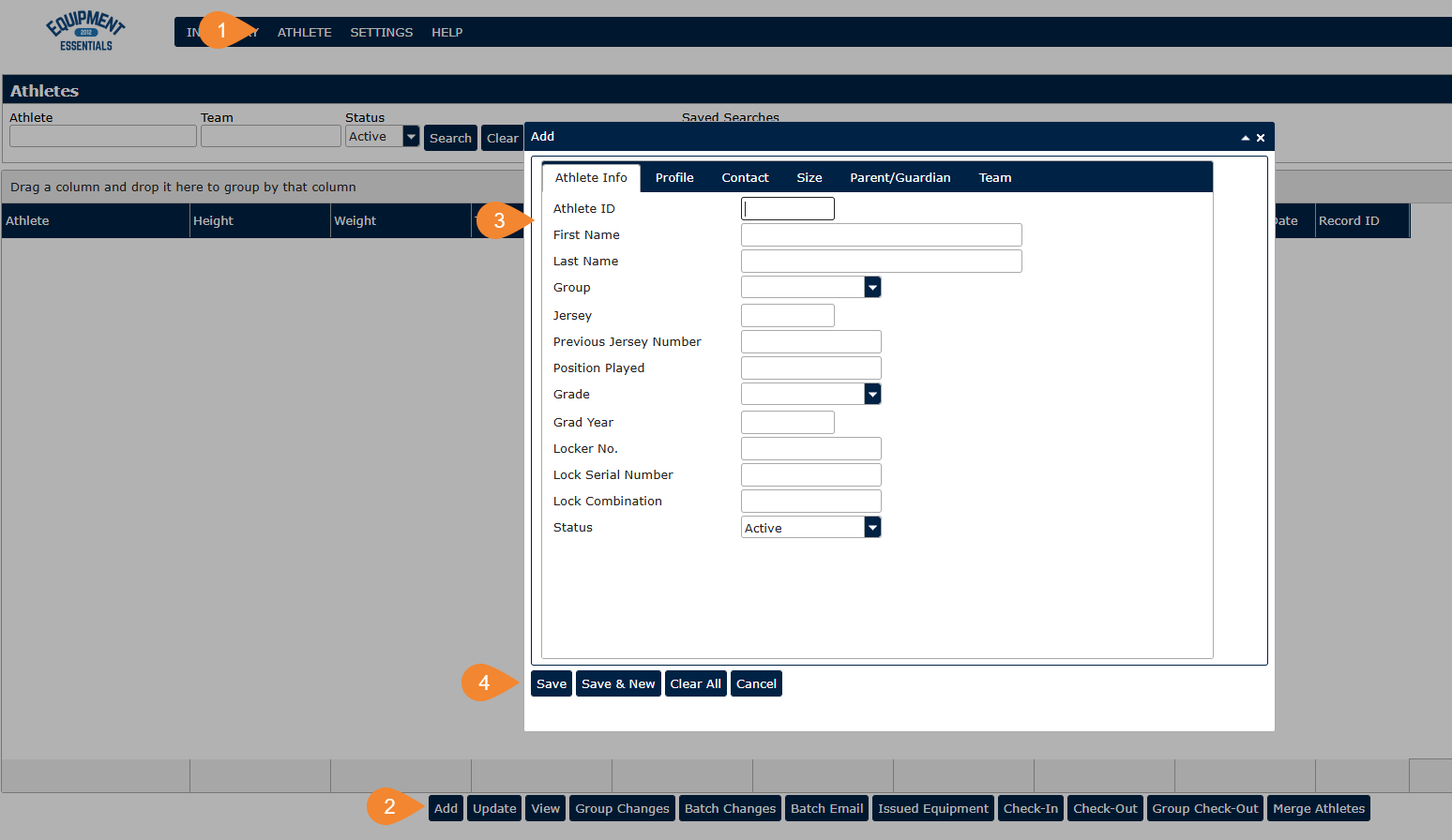Click the Search button
Screen dimensions: 1452x840
point(450,138)
